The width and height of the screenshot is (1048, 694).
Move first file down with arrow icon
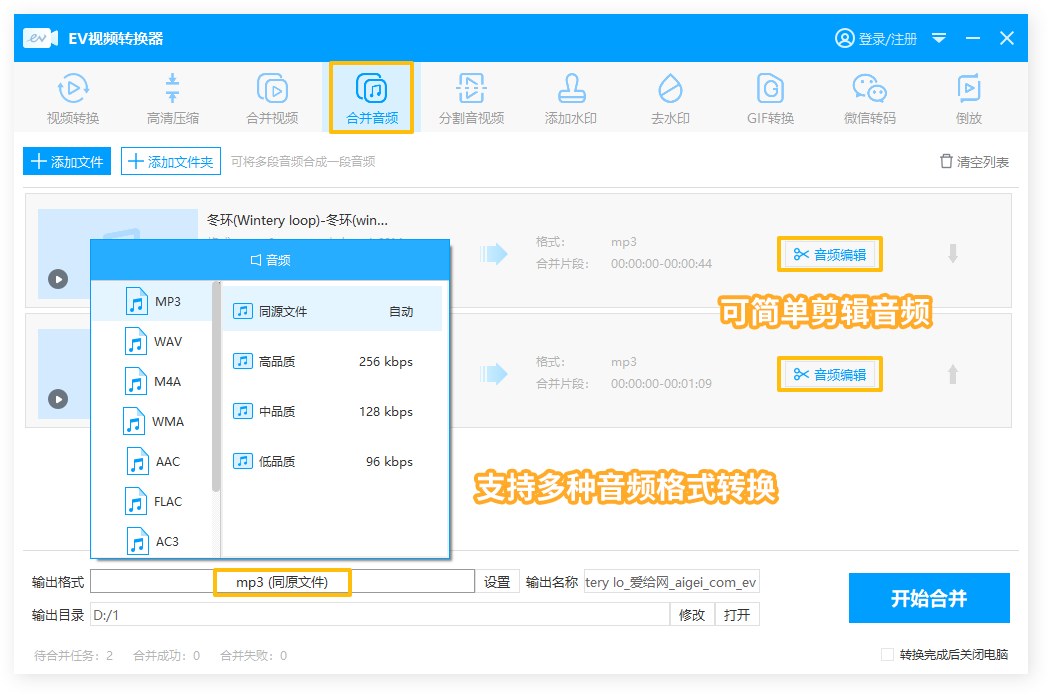point(952,254)
